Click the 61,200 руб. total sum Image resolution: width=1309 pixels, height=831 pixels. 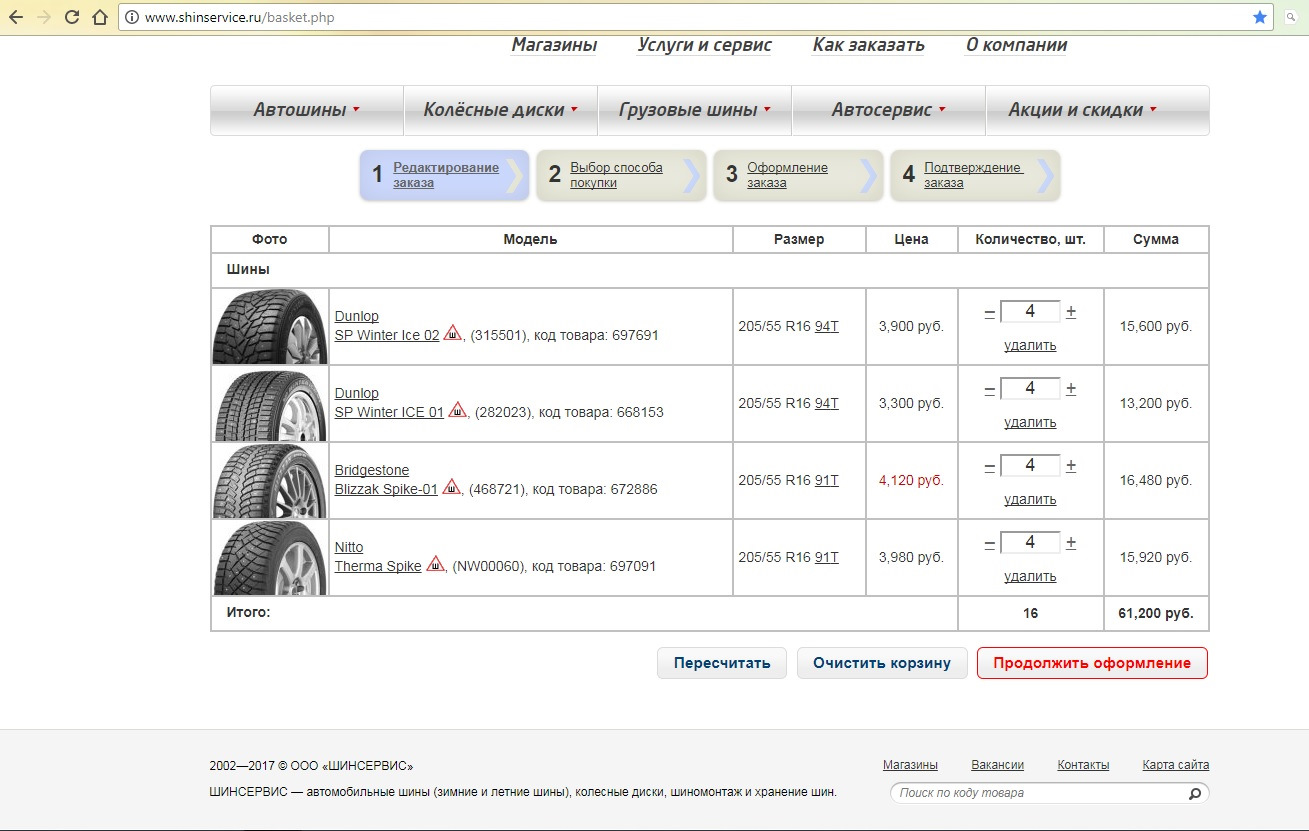[x=1156, y=613]
